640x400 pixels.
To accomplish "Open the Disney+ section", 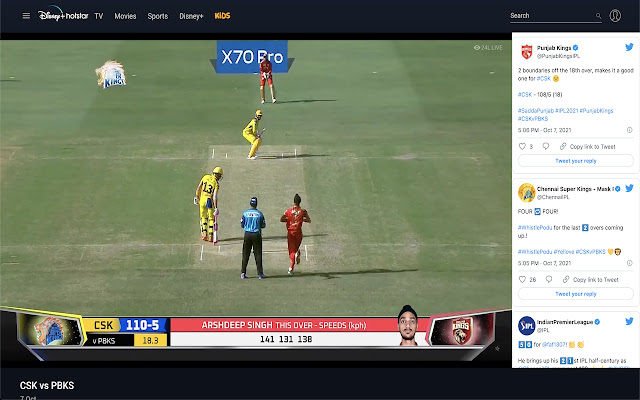I will click(191, 16).
